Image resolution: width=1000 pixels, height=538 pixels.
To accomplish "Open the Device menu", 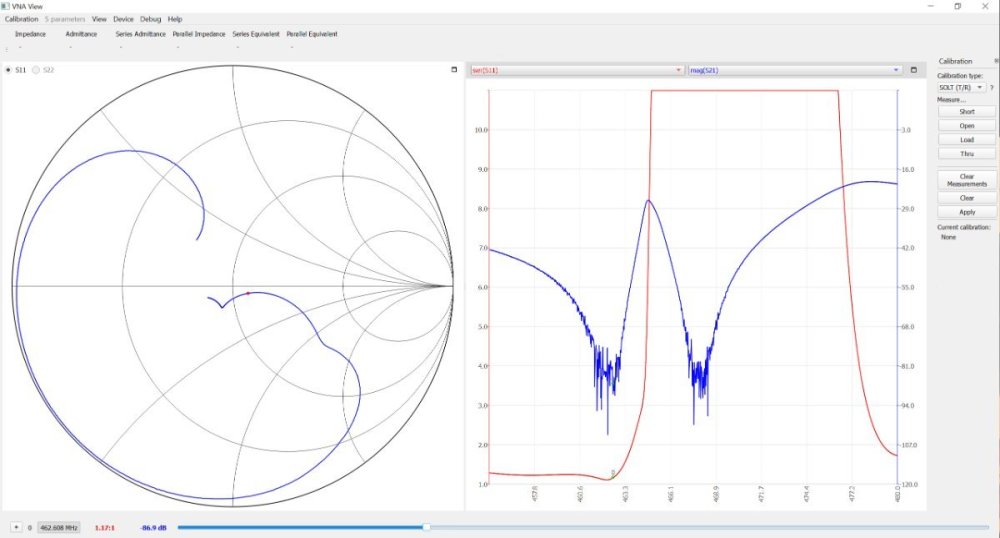I will tap(123, 19).
